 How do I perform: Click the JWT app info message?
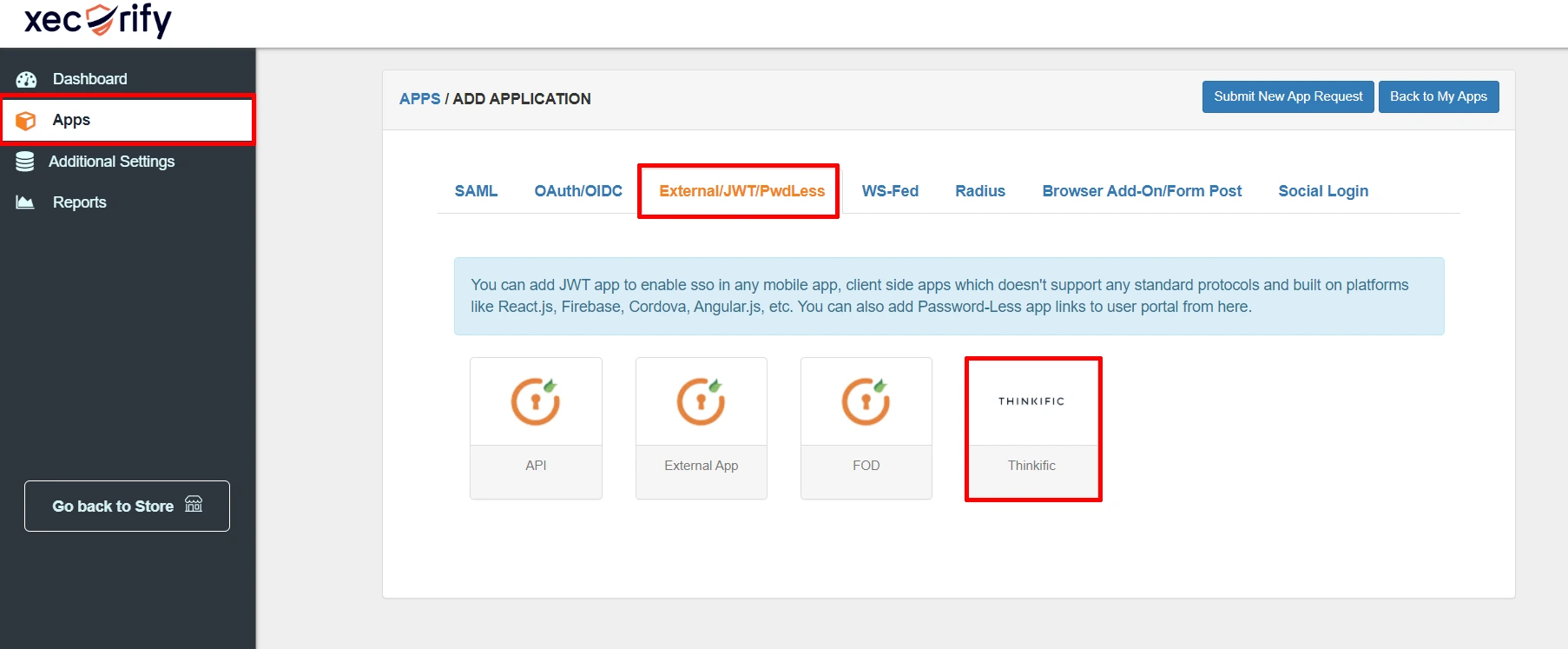949,296
